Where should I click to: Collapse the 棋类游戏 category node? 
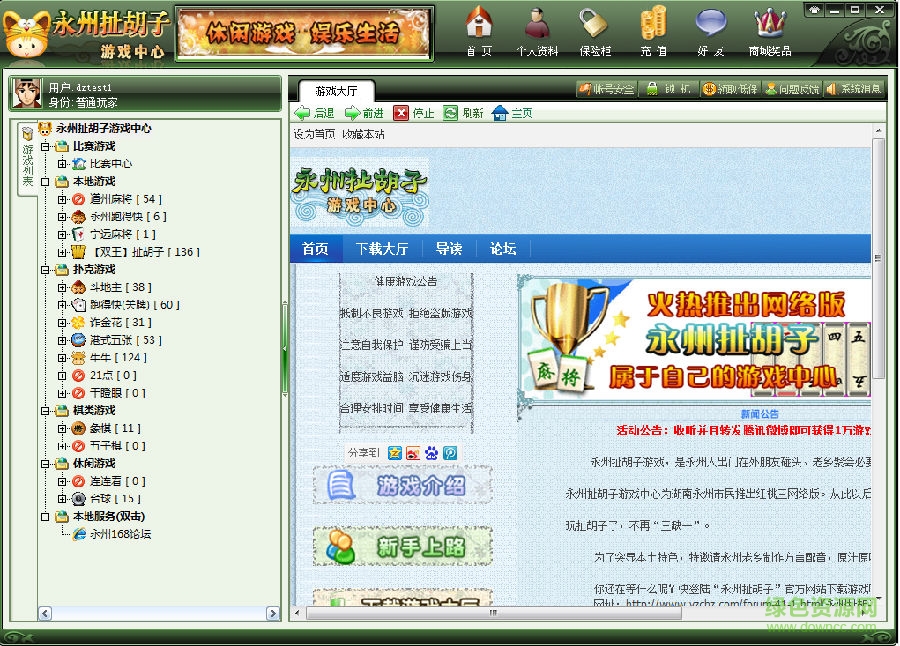[x=45, y=411]
